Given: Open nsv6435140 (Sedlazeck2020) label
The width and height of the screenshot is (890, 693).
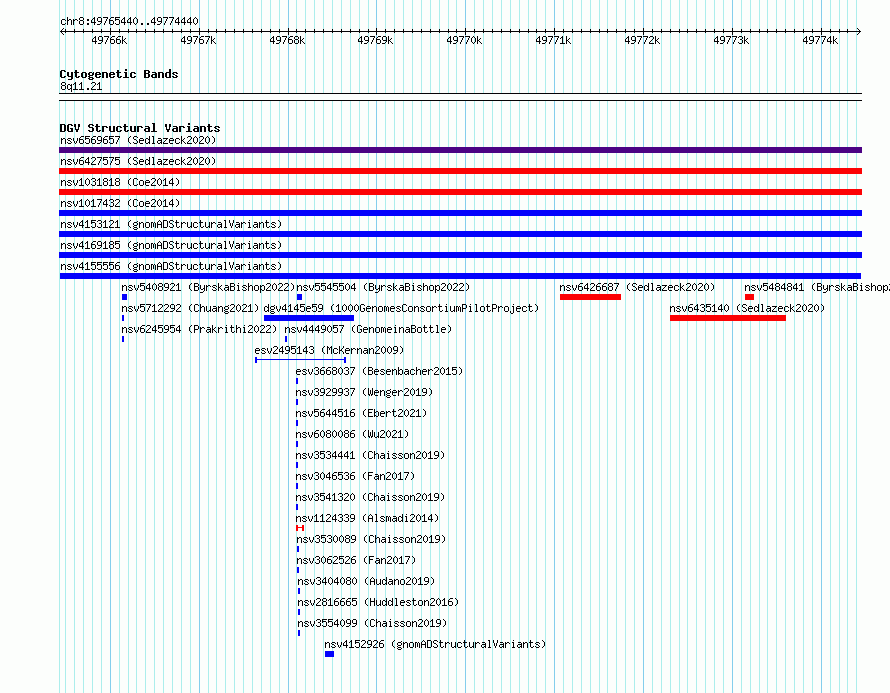Looking at the screenshot, I should (x=748, y=308).
